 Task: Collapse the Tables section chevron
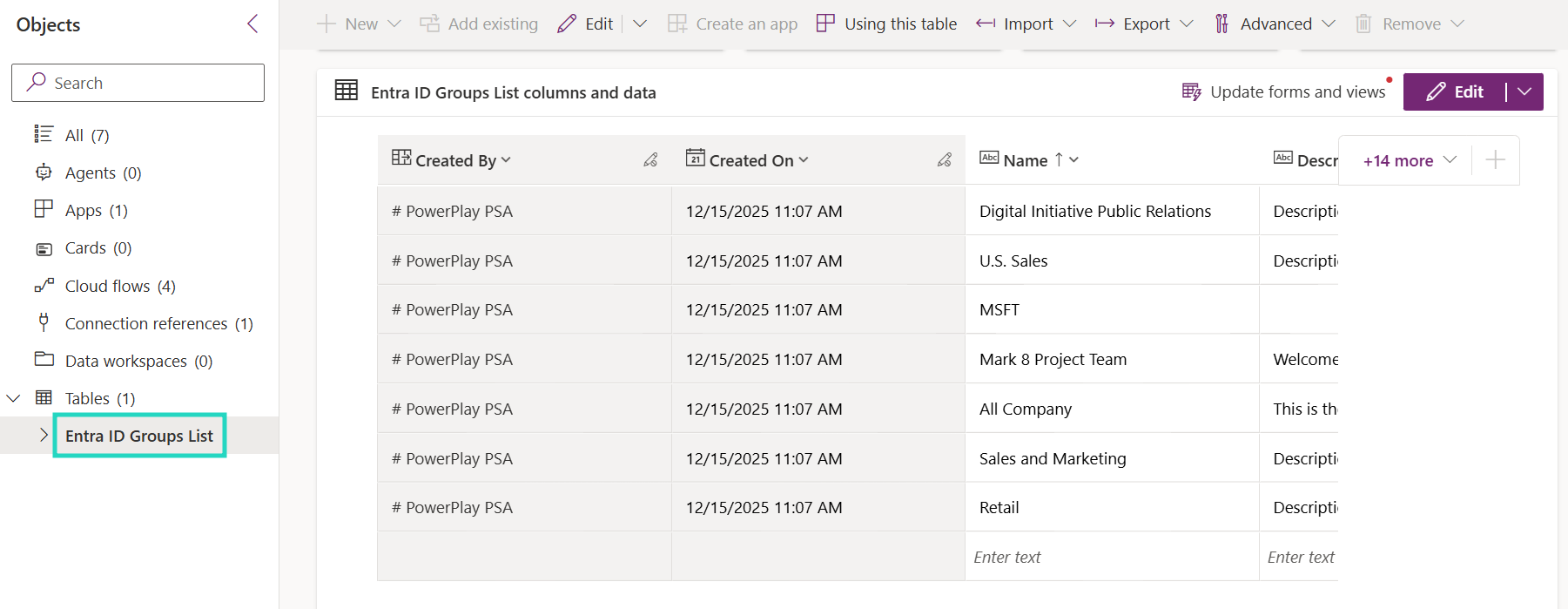coord(13,398)
